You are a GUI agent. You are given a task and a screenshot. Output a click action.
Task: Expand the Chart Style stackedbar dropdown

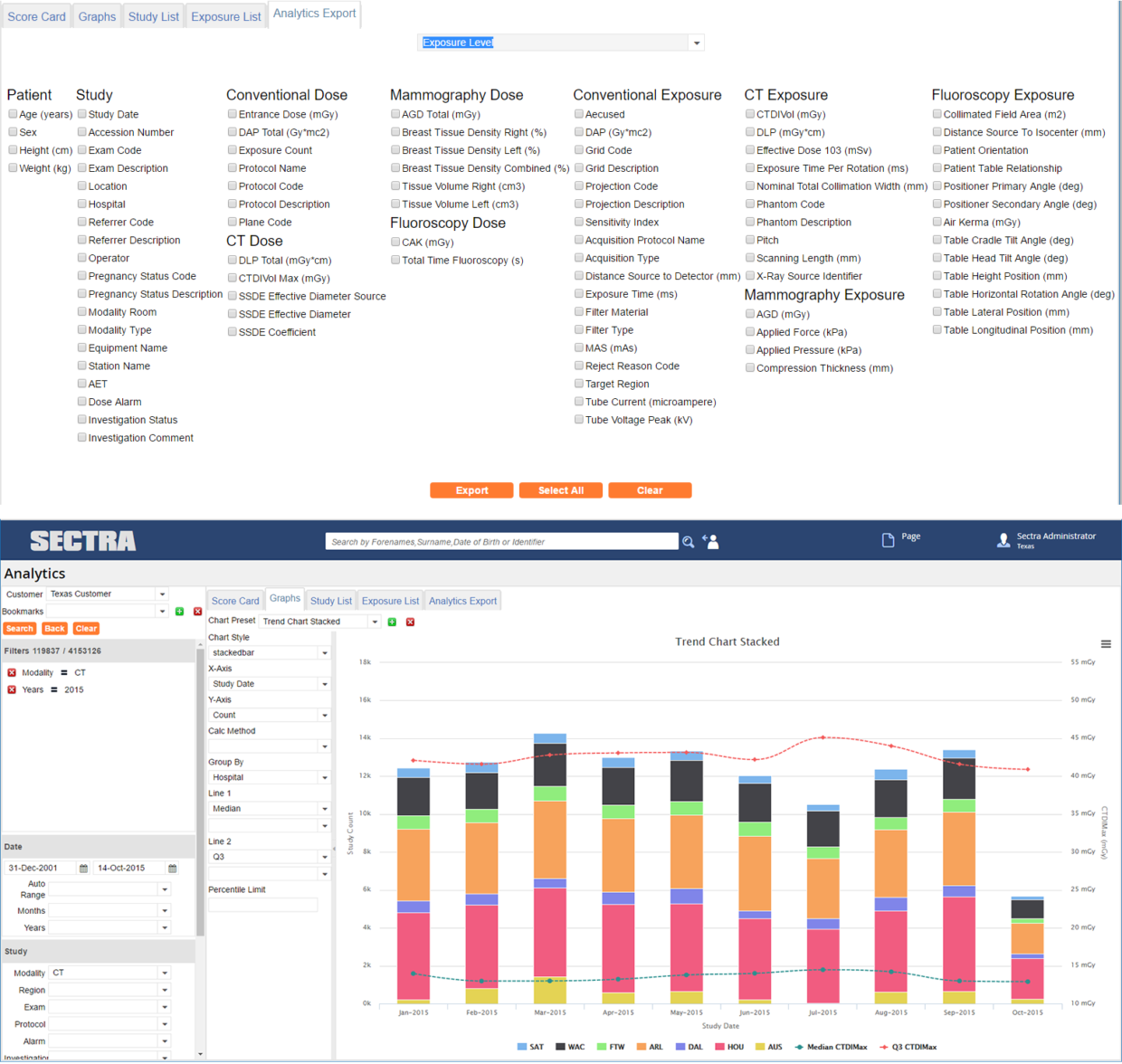point(323,652)
